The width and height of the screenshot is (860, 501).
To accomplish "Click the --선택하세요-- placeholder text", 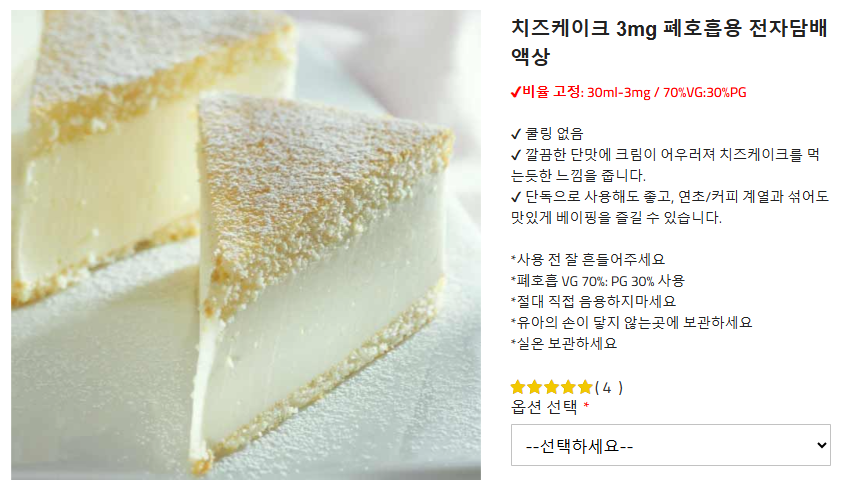I will [579, 446].
